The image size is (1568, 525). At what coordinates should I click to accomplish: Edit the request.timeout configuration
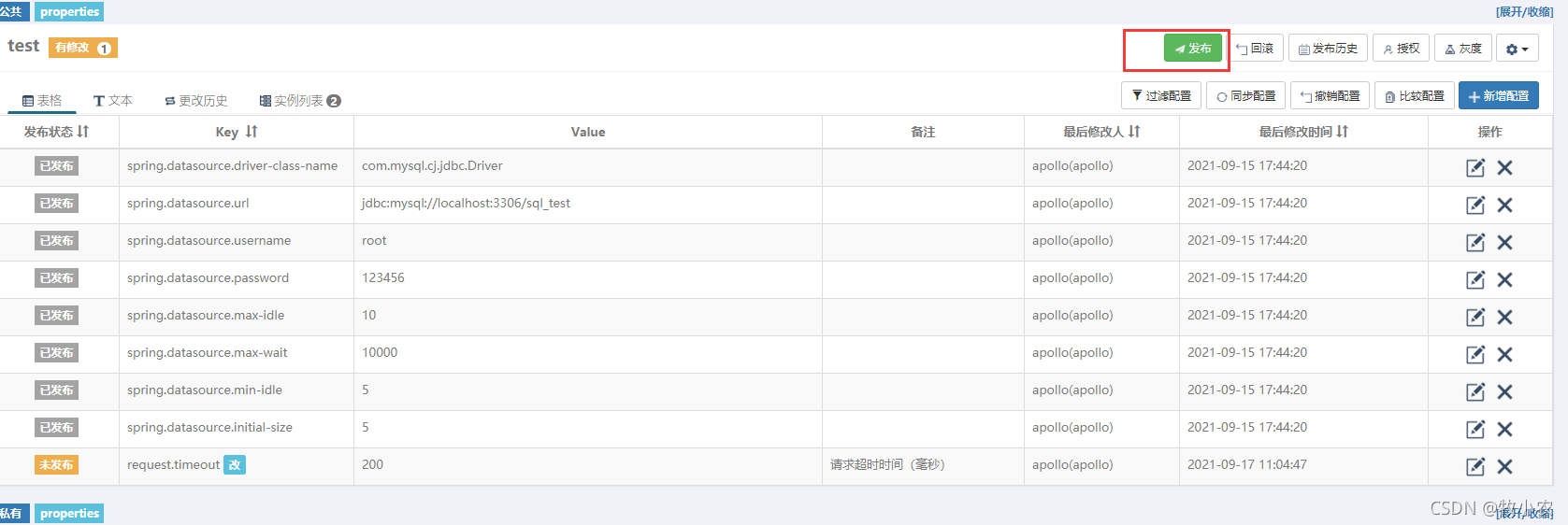tap(1475, 466)
